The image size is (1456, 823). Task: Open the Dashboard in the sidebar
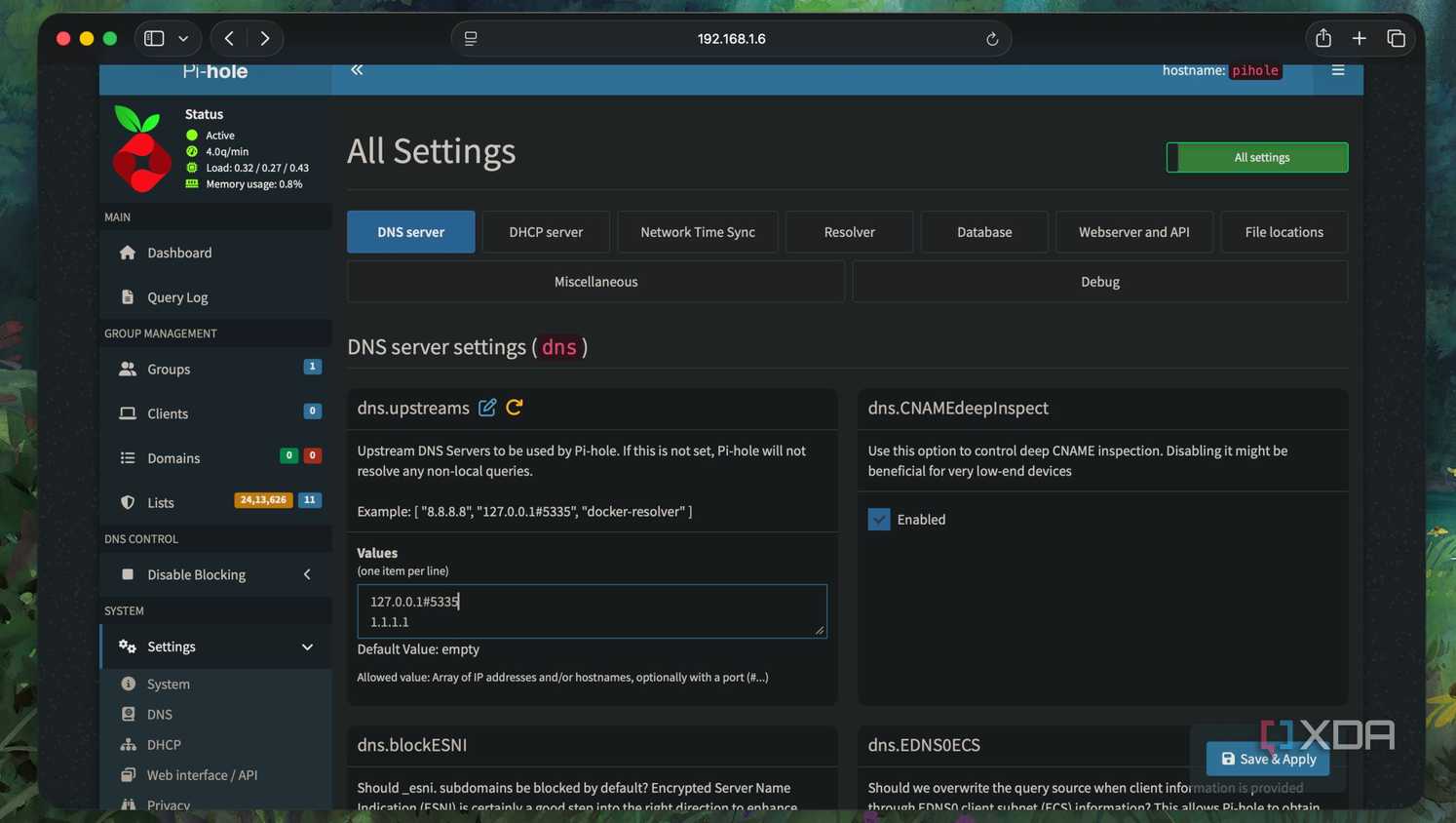pyautogui.click(x=215, y=253)
